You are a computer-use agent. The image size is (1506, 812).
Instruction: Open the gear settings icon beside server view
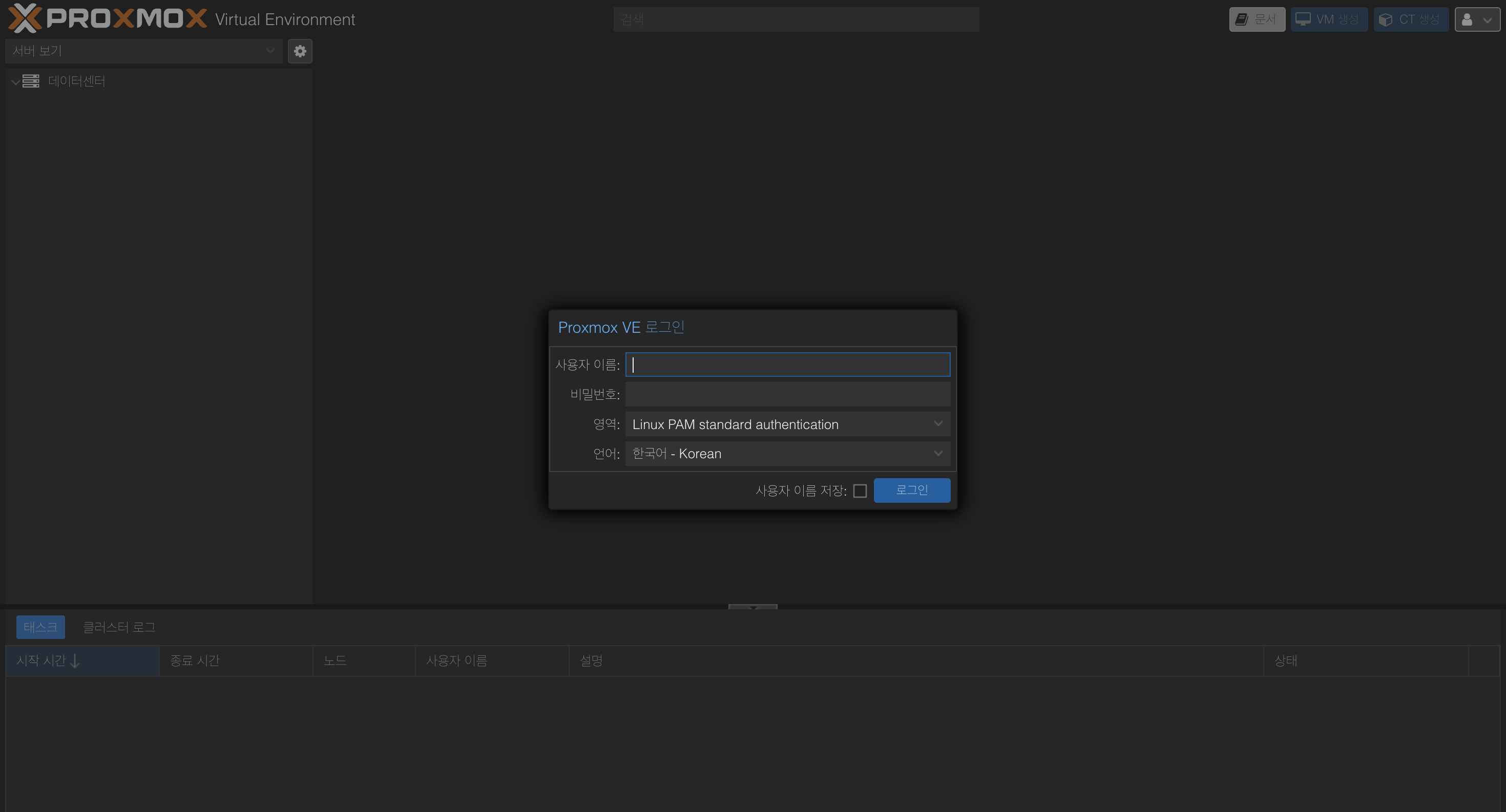coord(300,51)
